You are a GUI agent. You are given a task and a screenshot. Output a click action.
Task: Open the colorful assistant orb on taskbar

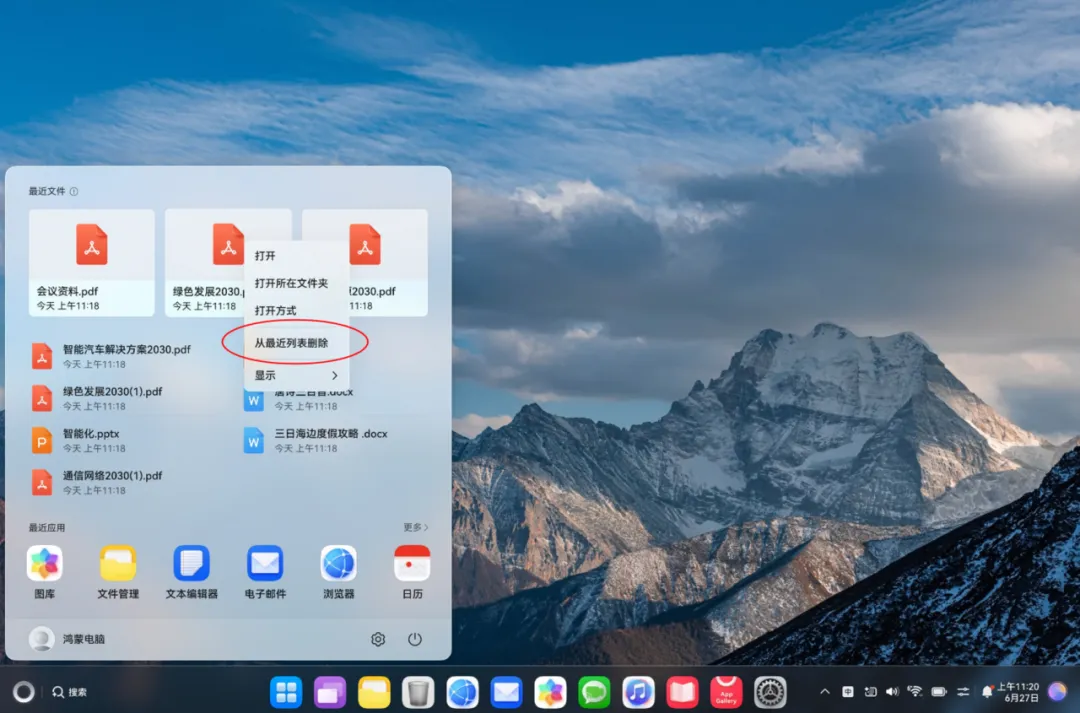1057,692
